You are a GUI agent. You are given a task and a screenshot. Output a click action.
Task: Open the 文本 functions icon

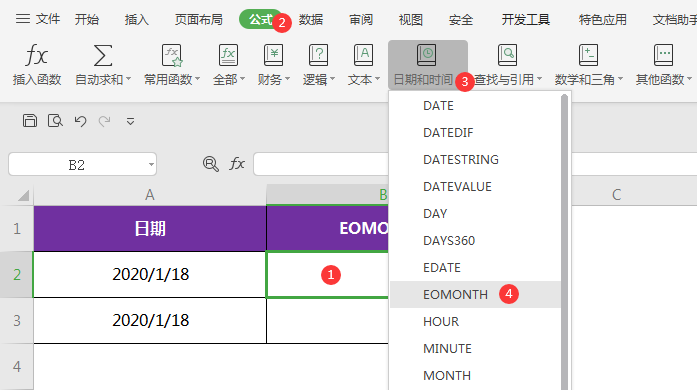pyautogui.click(x=363, y=55)
